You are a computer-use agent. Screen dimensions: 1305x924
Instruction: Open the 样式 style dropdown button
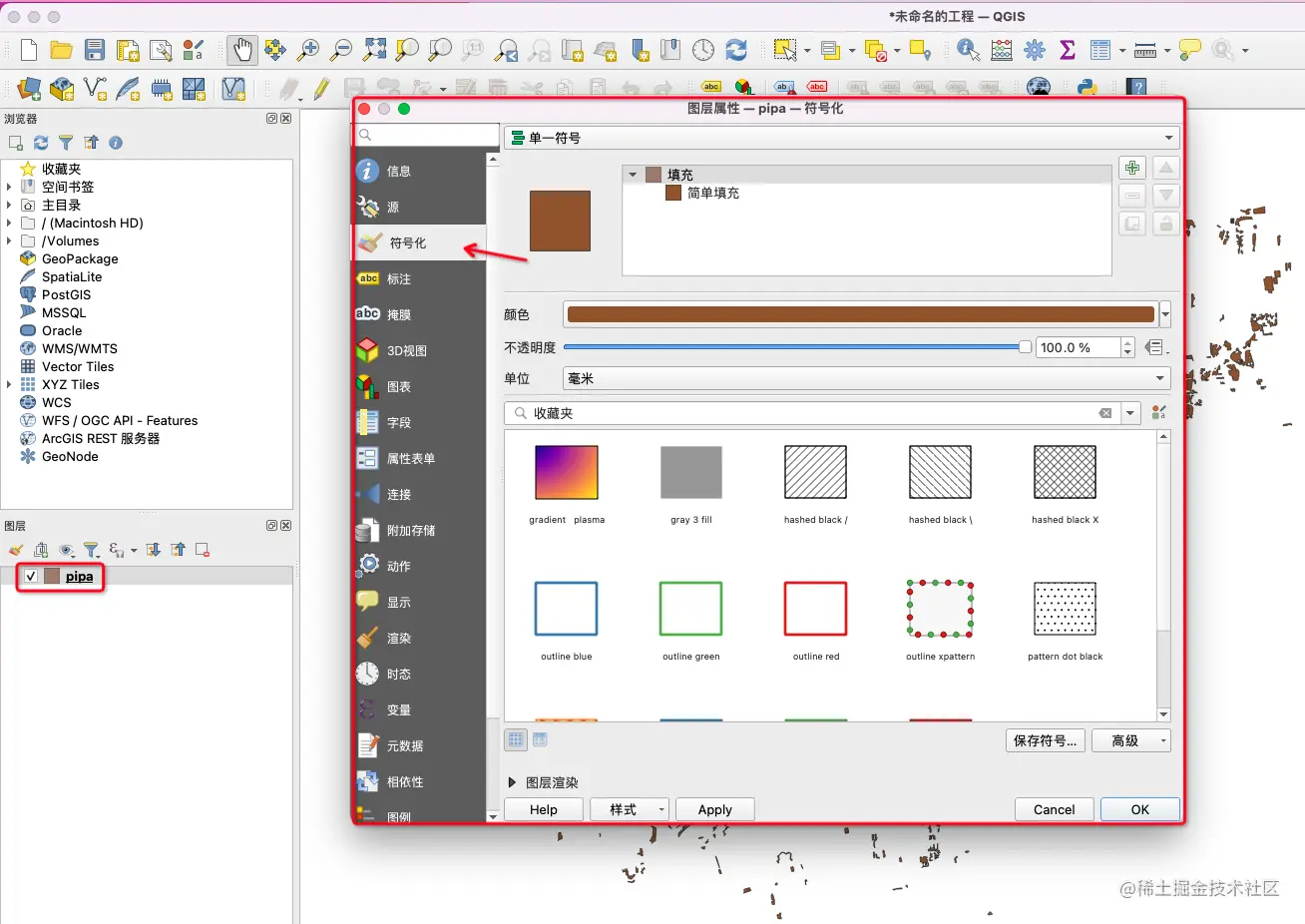click(x=629, y=809)
